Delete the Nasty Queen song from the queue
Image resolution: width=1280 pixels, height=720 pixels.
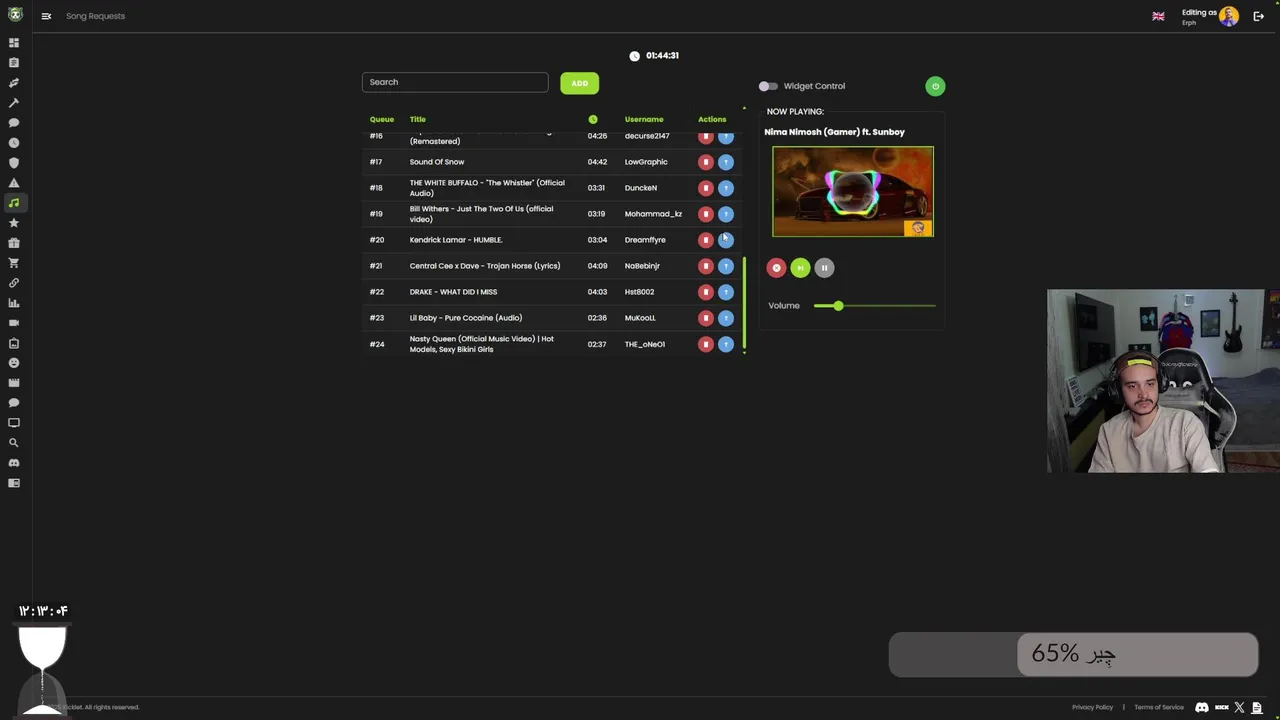coord(706,344)
